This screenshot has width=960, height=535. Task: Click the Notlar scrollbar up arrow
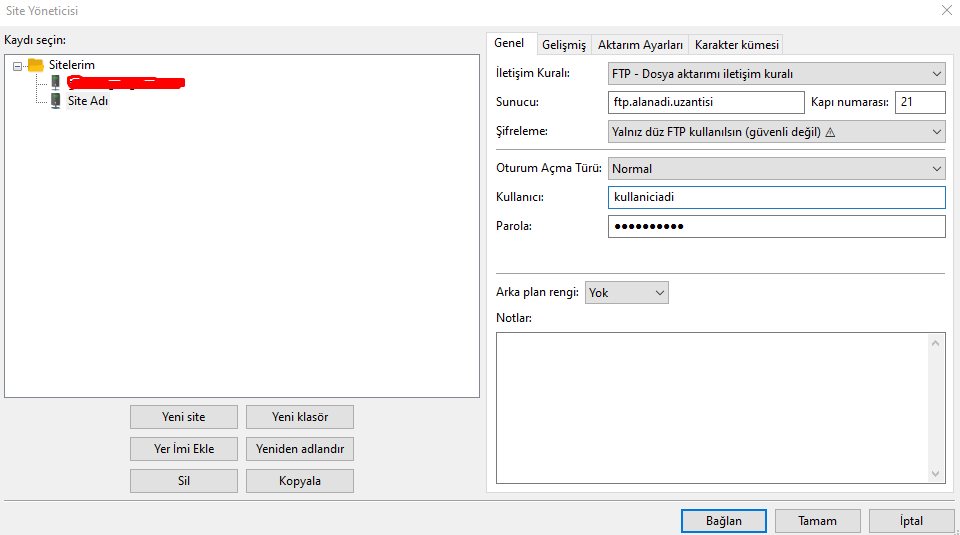pyautogui.click(x=936, y=343)
